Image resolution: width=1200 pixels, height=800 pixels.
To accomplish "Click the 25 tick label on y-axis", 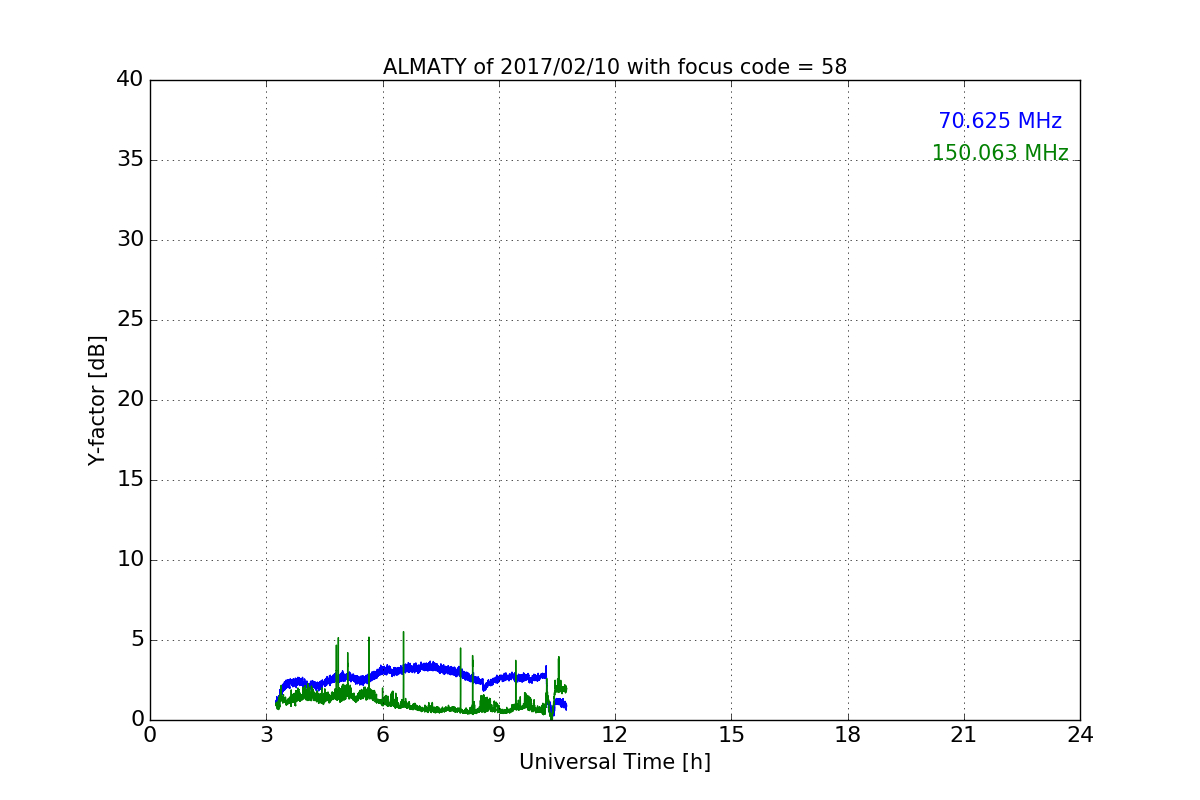I will pyautogui.click(x=130, y=320).
